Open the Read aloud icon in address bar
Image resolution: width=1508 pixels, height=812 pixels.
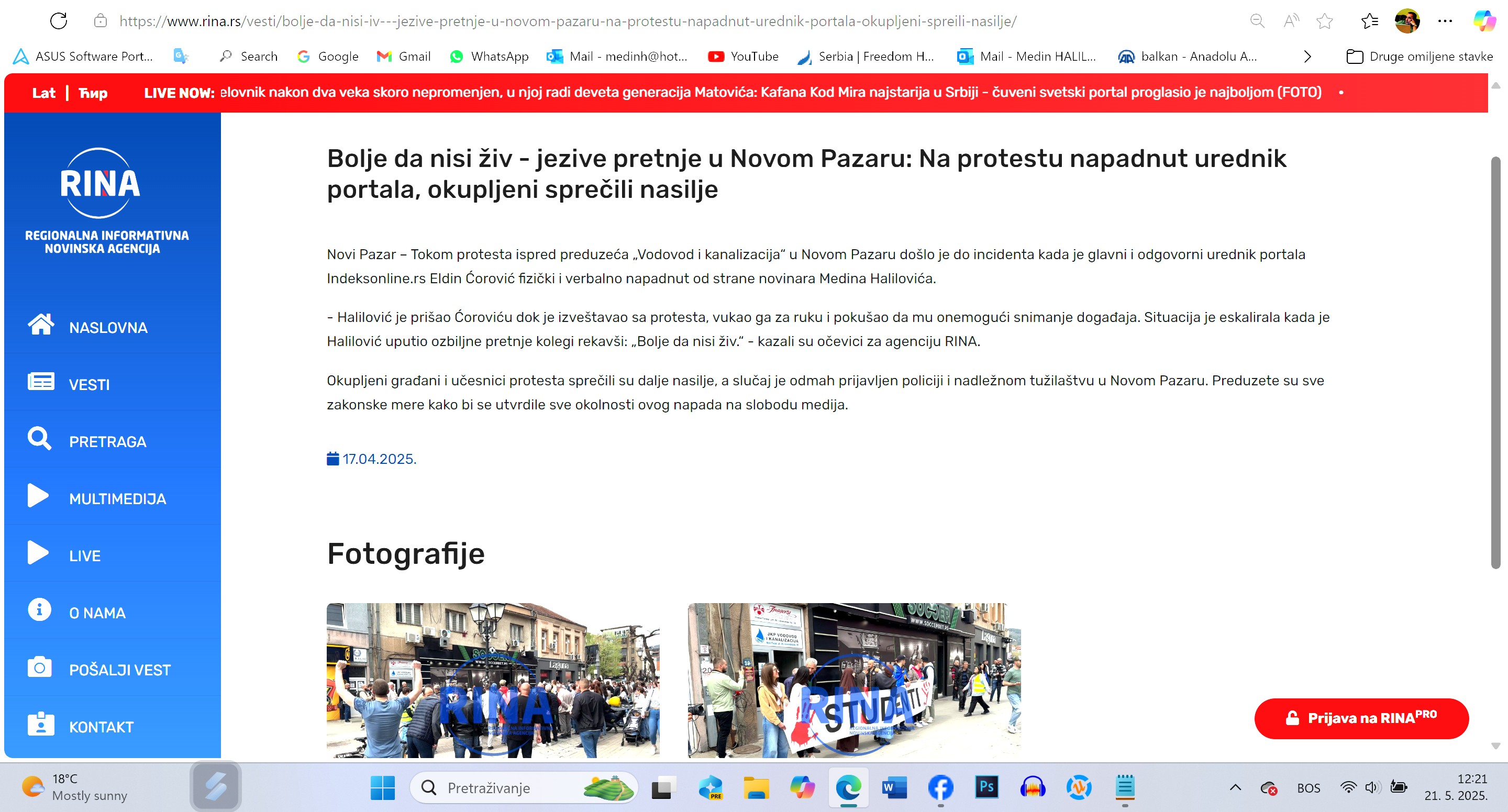[x=1291, y=21]
